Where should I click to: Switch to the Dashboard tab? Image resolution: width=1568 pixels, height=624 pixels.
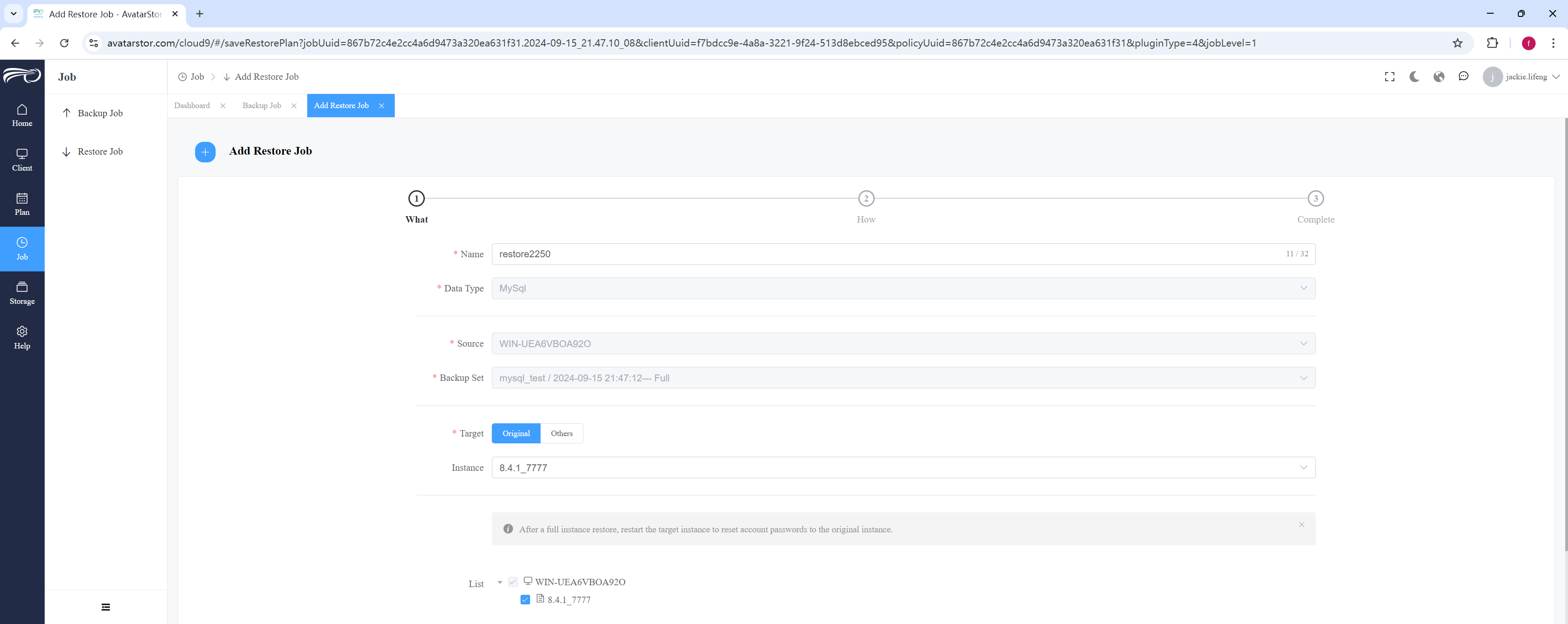pos(192,105)
